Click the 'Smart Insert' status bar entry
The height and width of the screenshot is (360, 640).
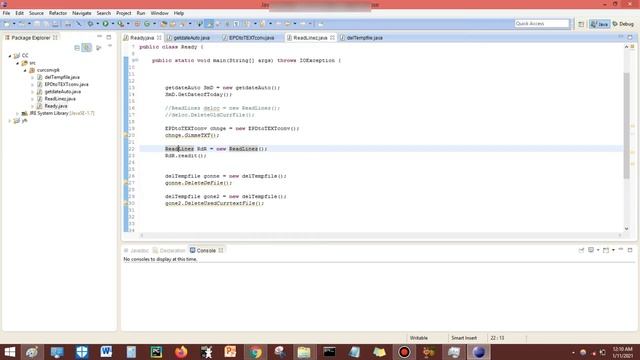464,338
